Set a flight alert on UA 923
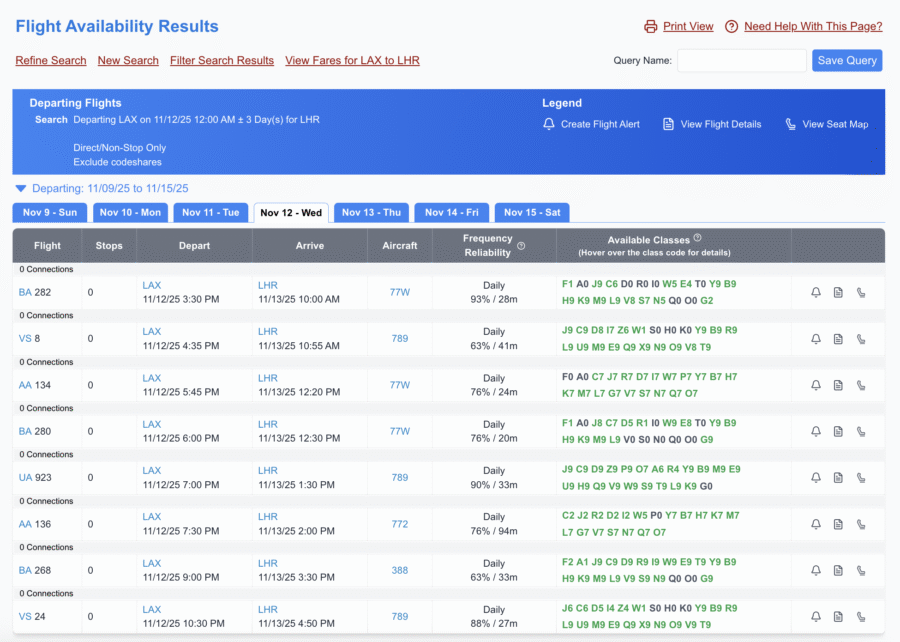Image resolution: width=900 pixels, height=642 pixels. click(x=816, y=477)
